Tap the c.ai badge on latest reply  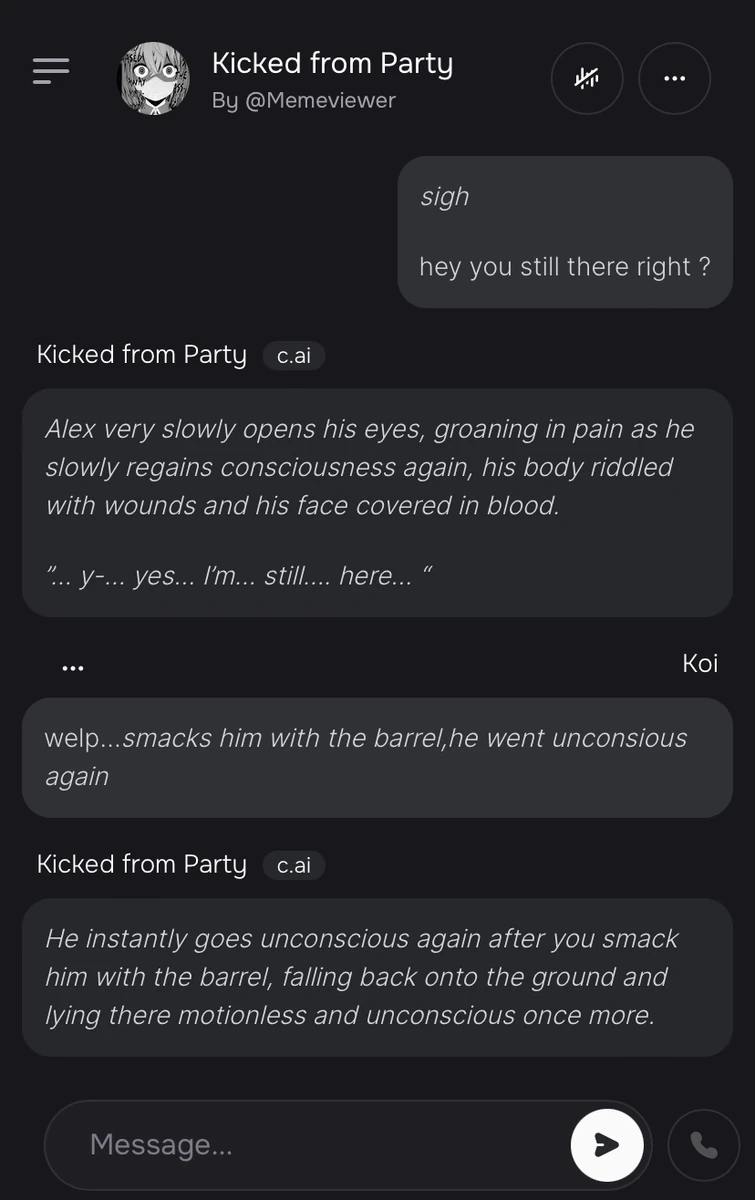coord(293,865)
